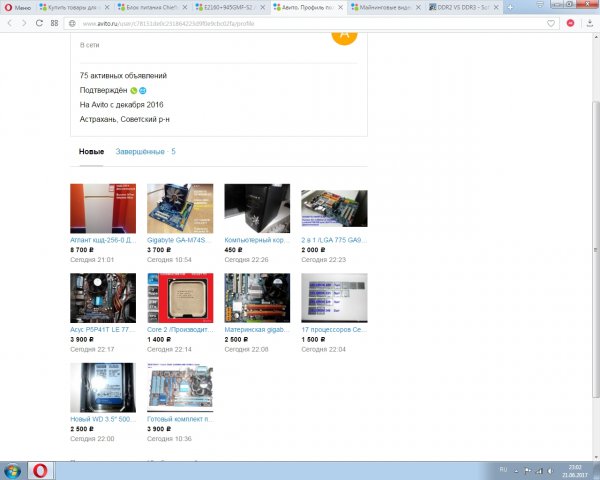Open the 17 процессоров listing link
The width and height of the screenshot is (600, 480).
pos(334,330)
